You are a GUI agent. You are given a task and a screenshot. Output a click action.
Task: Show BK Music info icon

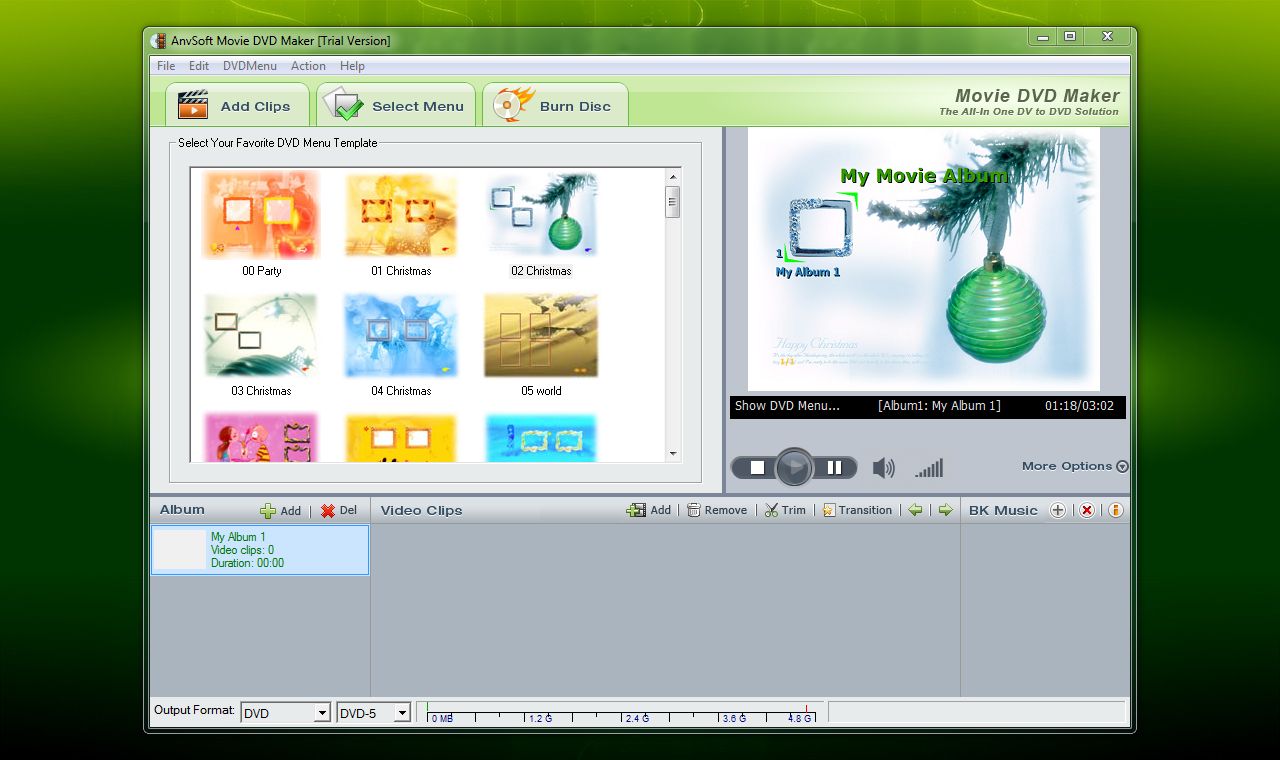[x=1115, y=510]
